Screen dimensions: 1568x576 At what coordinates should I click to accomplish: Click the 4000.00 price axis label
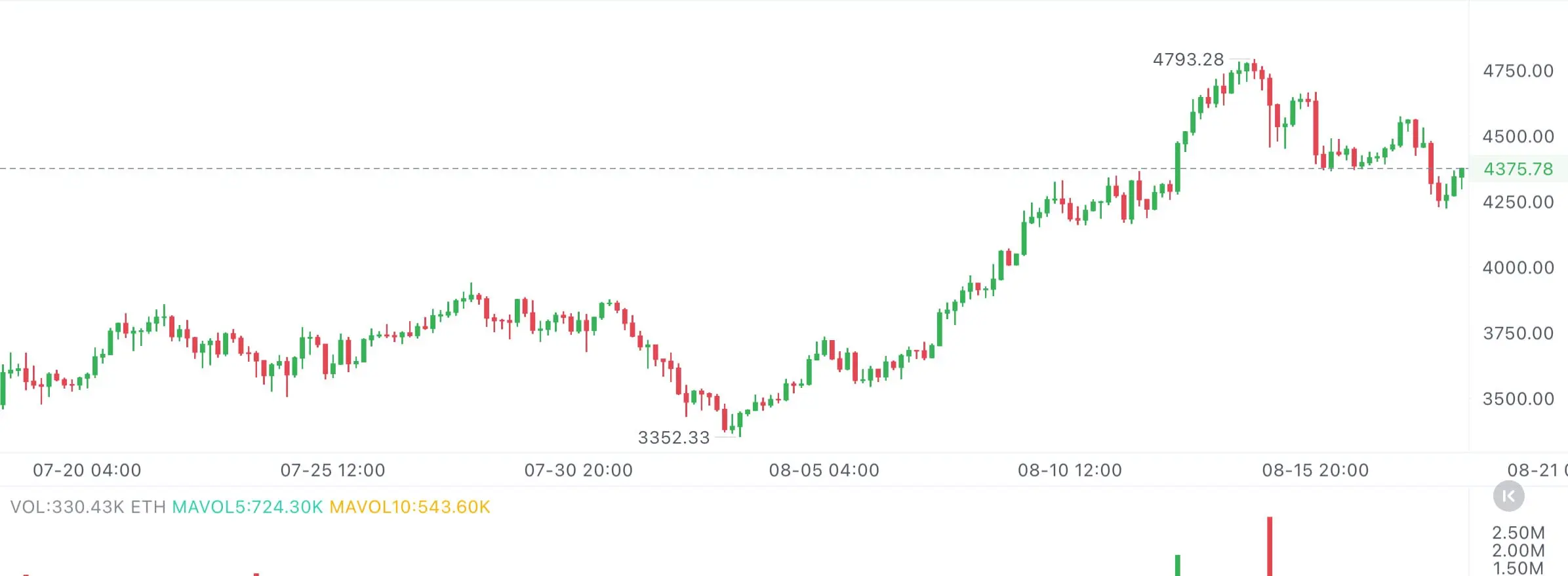tap(1518, 267)
